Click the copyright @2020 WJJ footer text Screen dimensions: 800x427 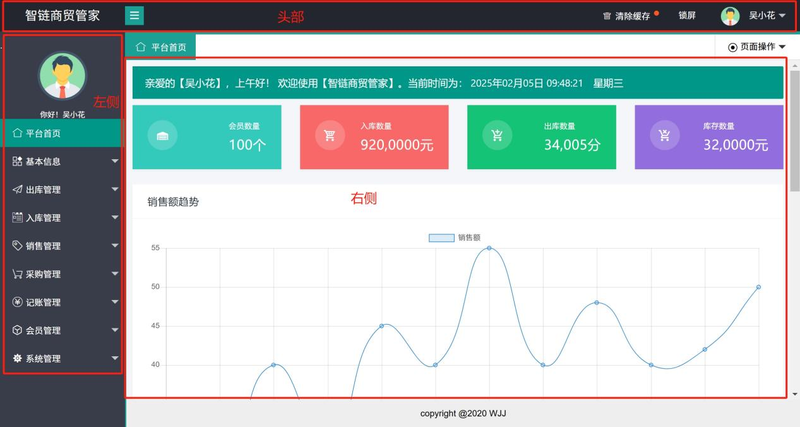pos(463,414)
